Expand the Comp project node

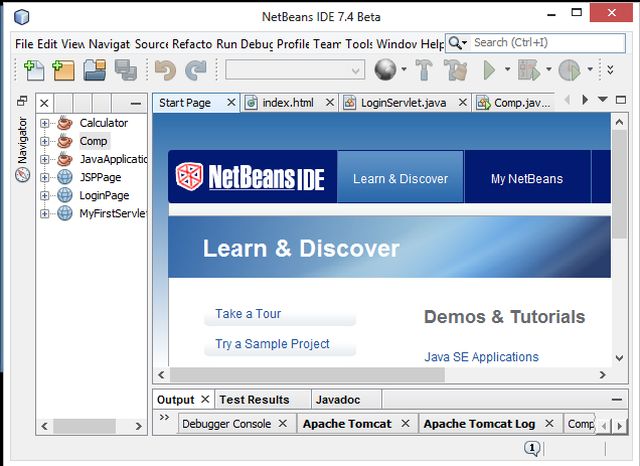pos(44,141)
